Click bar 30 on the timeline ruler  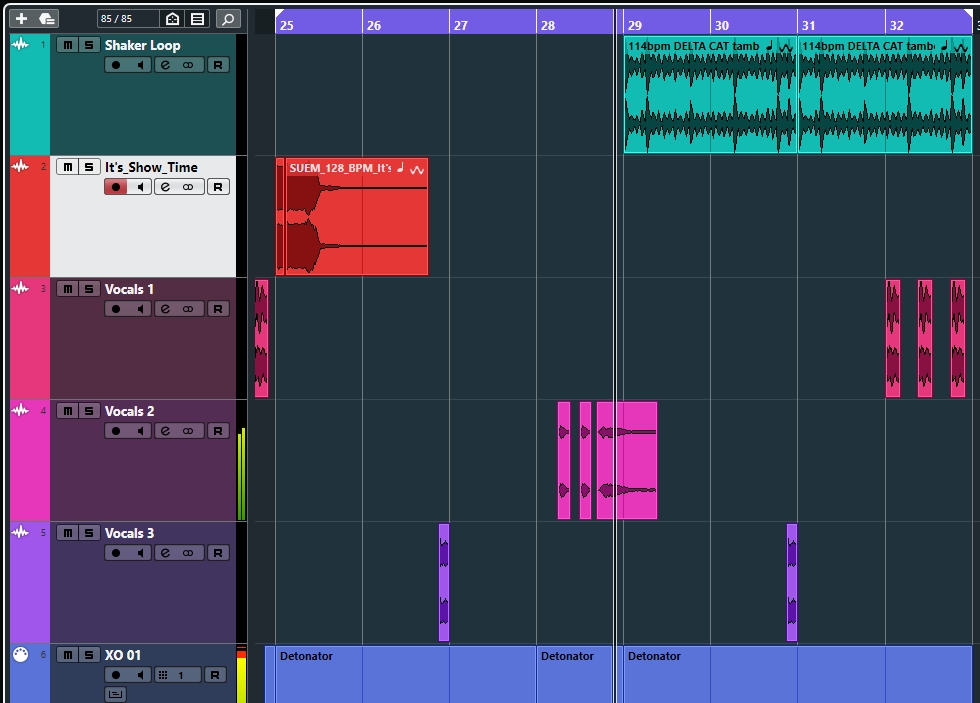click(722, 25)
